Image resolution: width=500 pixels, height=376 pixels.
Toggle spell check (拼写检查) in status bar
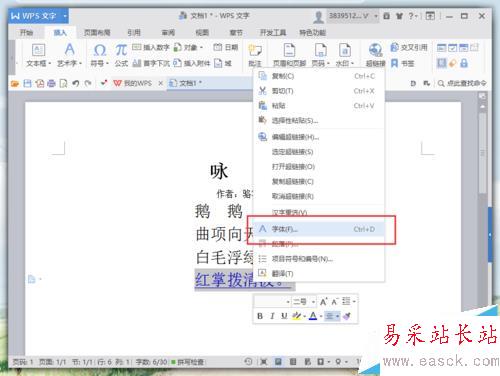point(188,362)
